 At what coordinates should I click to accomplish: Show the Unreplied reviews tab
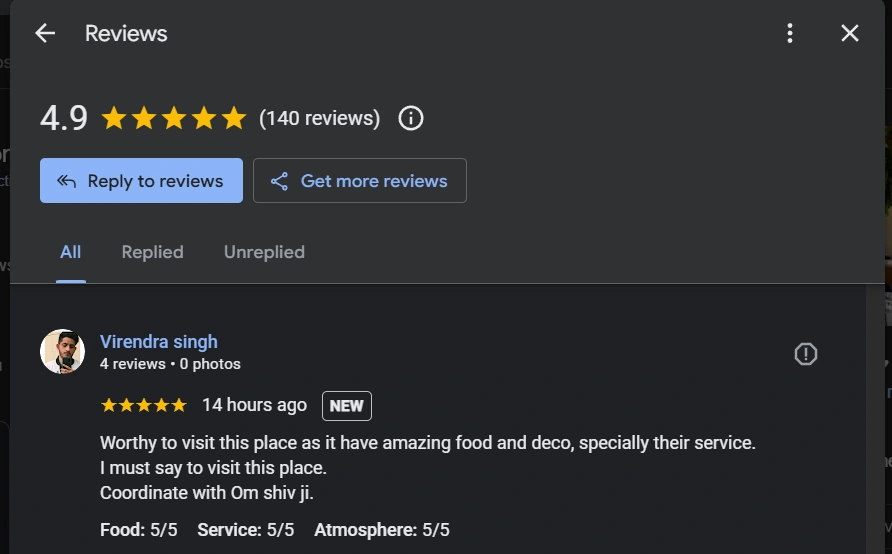(264, 252)
